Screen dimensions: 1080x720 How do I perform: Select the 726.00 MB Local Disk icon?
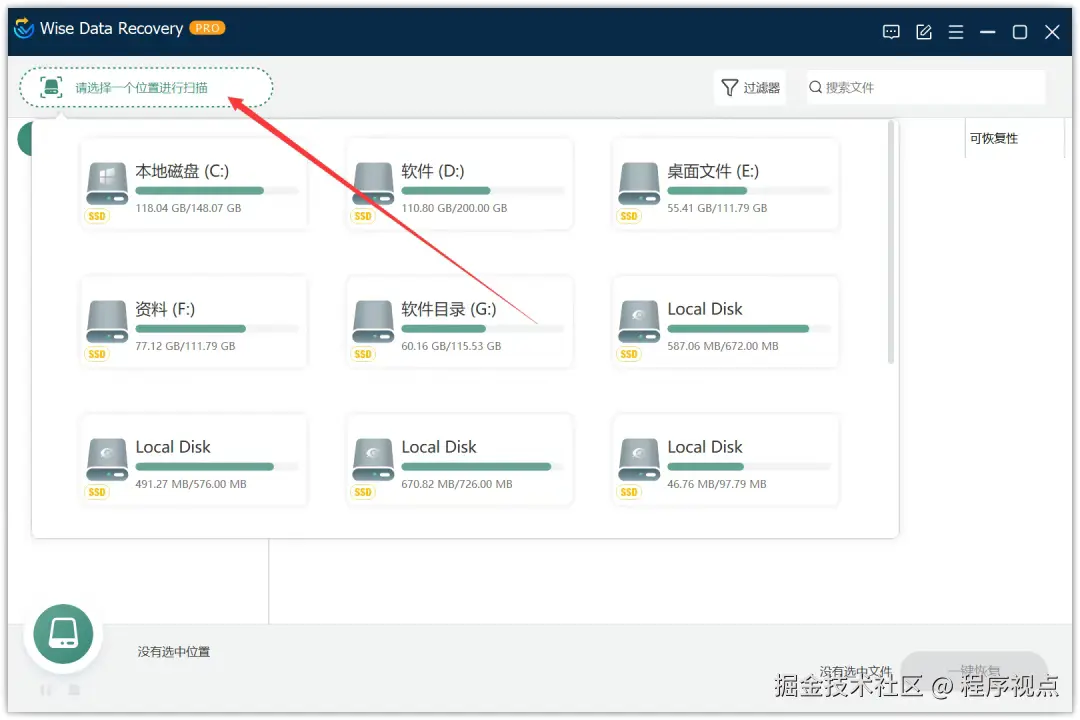[373, 460]
